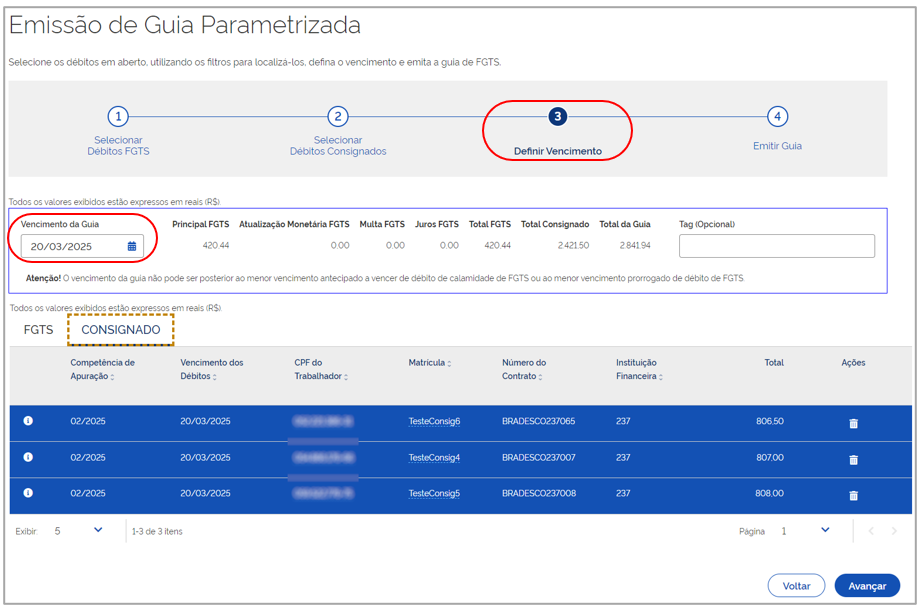This screenshot has width=919, height=607.
Task: Jump to step 4 Emitir Guia
Action: click(777, 117)
